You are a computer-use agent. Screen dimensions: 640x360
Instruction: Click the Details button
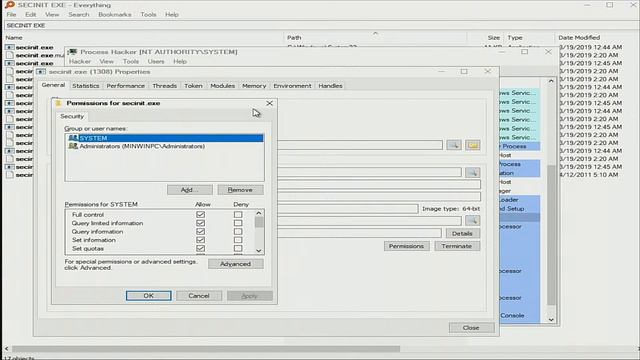click(462, 233)
